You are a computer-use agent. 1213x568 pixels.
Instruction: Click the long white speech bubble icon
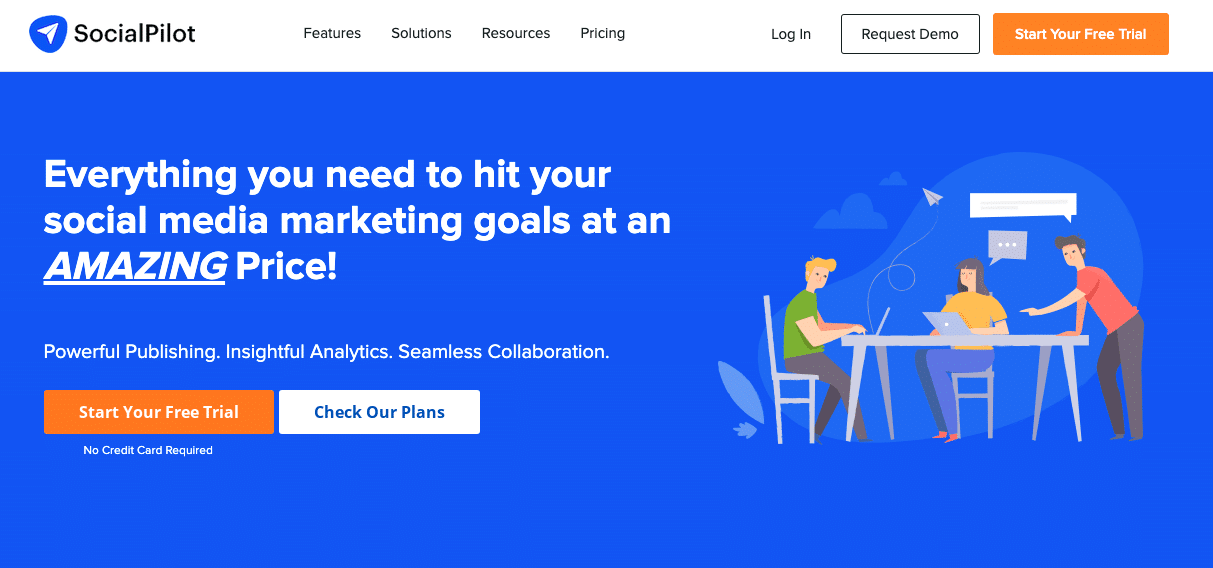1022,205
